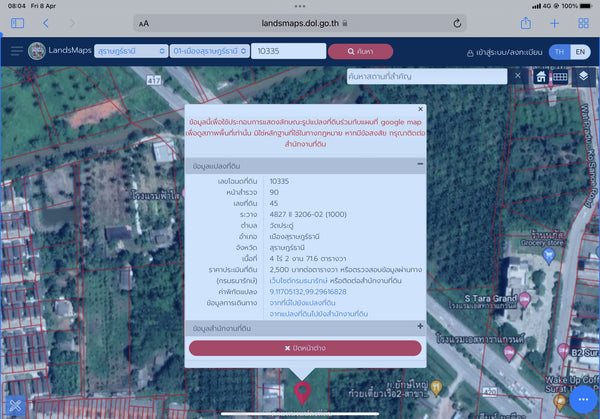This screenshot has width=600, height=419.
Task: Click the measurement ruler icon
Action: tap(560, 77)
